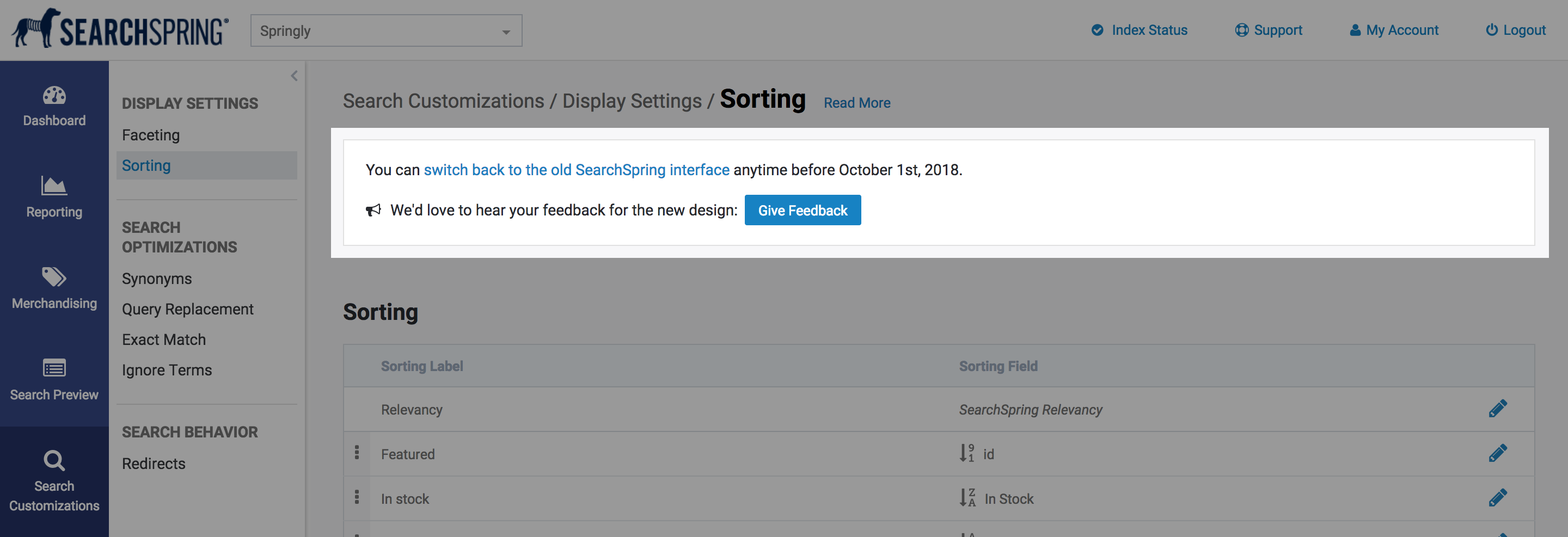This screenshot has height=537, width=1568.
Task: Open Exact Match settings
Action: pos(164,340)
